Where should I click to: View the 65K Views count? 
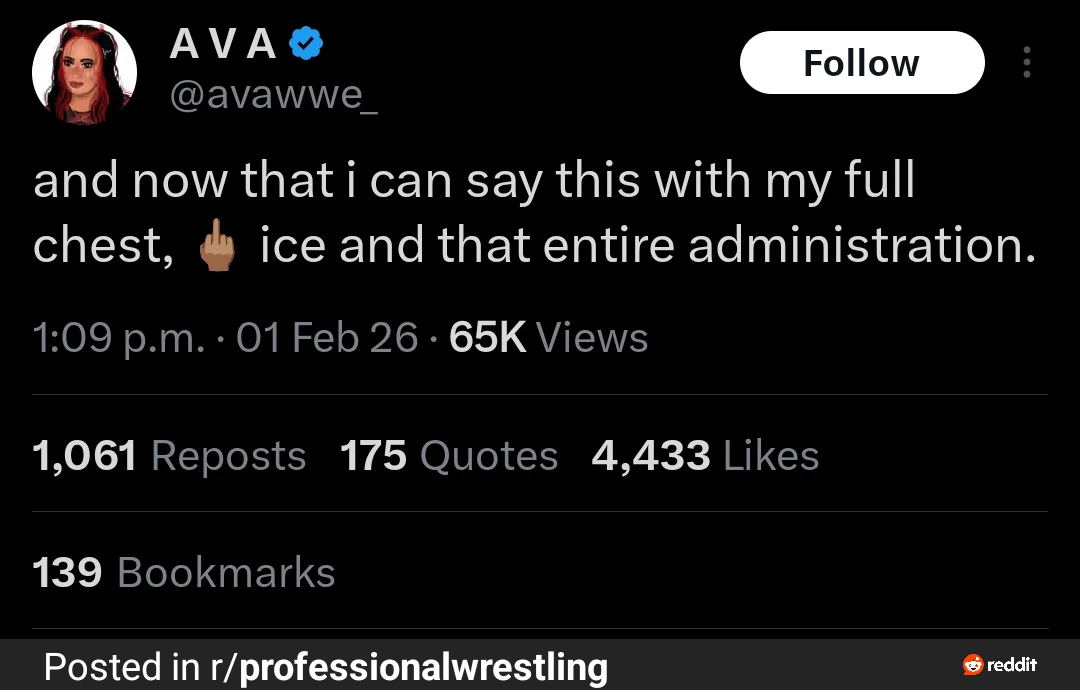point(549,338)
